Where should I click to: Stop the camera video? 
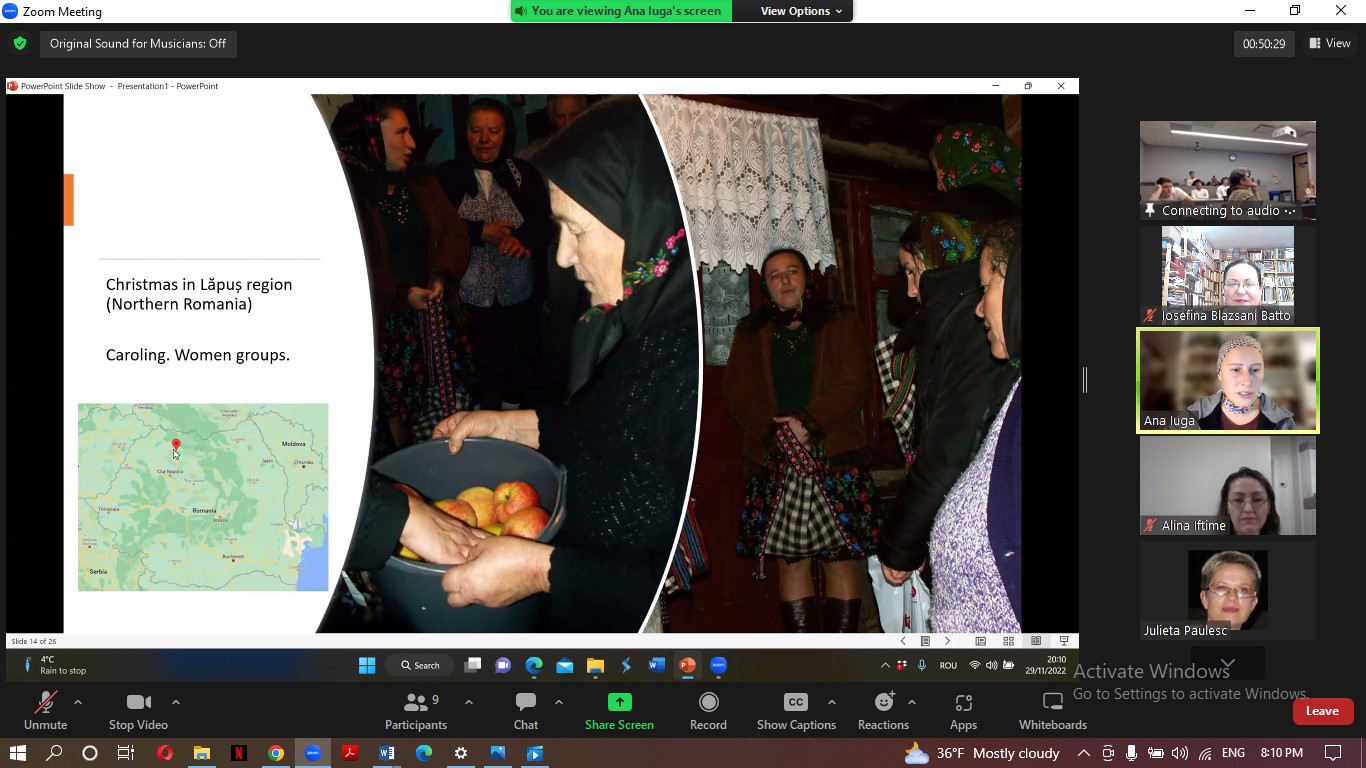pos(138,711)
